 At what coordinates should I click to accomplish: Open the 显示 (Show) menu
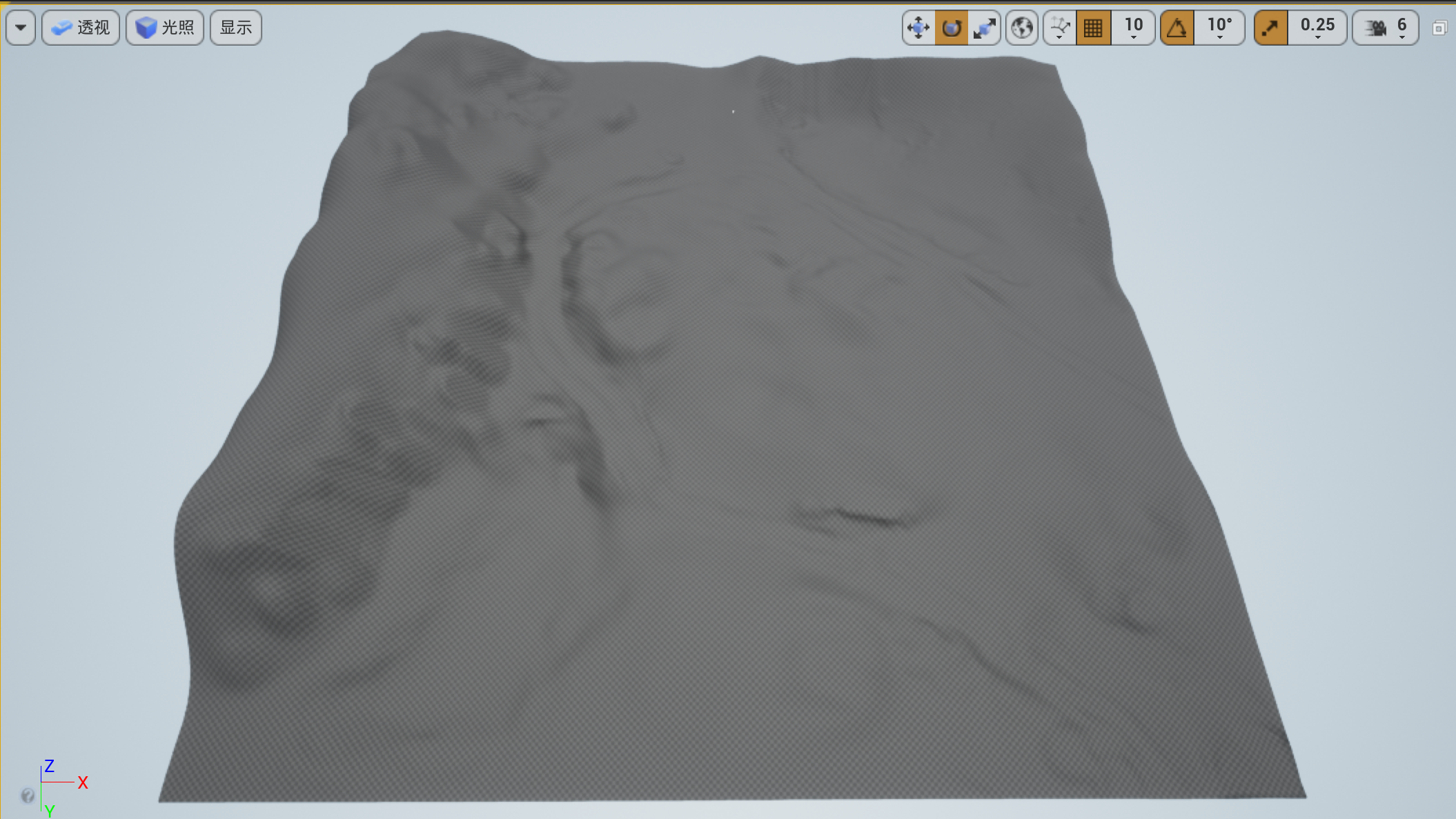click(x=235, y=28)
